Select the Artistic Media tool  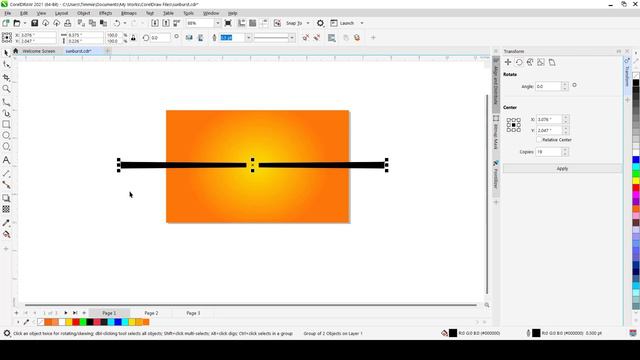(6, 113)
